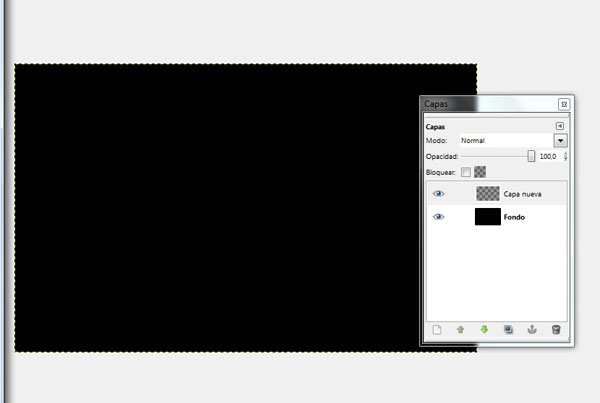Raise the layer with green up arrow

pyautogui.click(x=460, y=330)
